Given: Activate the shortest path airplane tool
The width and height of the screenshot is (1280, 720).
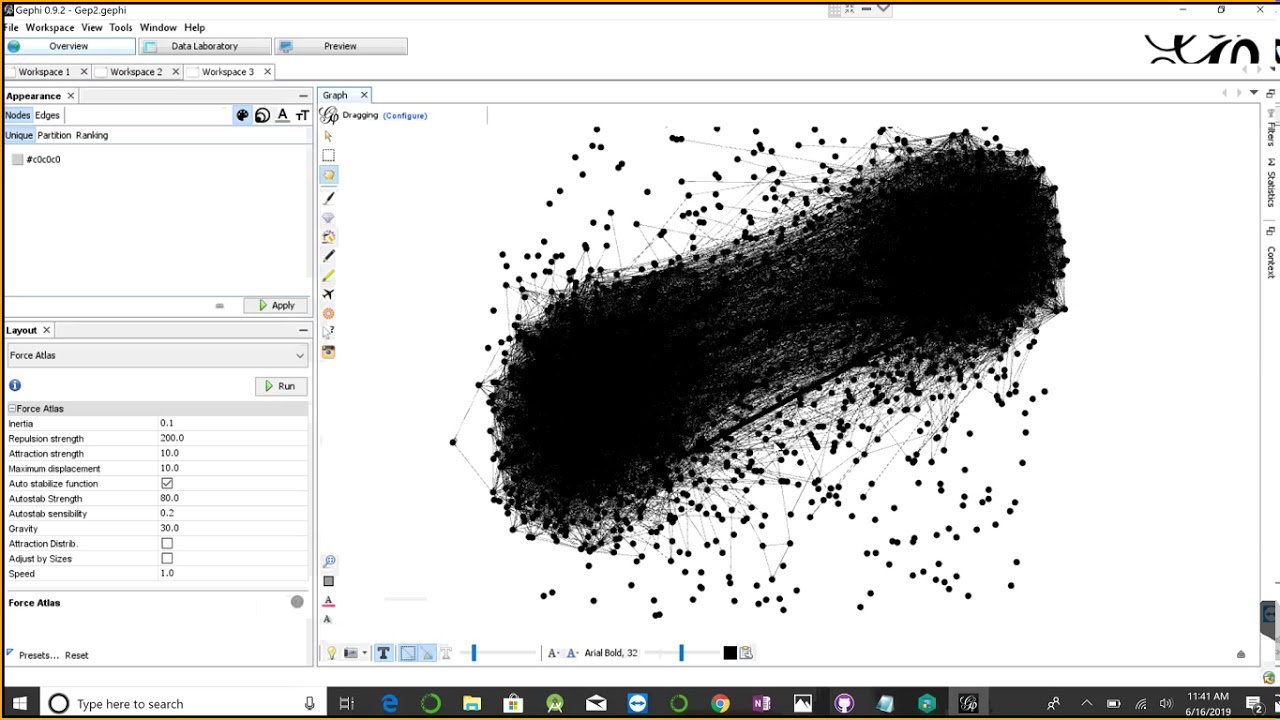Looking at the screenshot, I should (328, 294).
